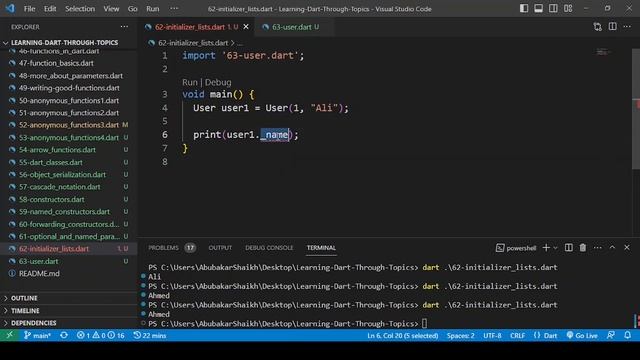640x360 pixels.
Task: Select the TERMINAL panel tab
Action: (x=321, y=248)
